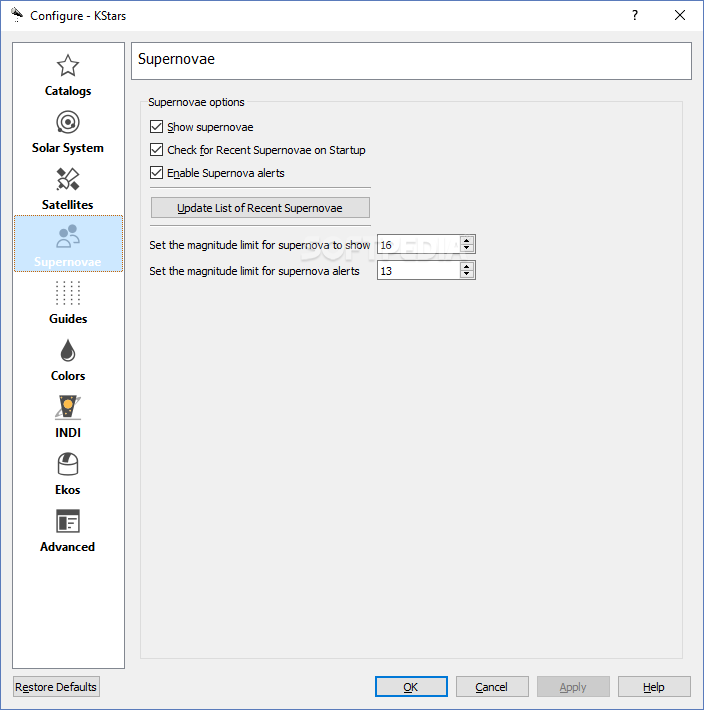
Task: Open the Catalogs star icon page
Action: coord(68,66)
